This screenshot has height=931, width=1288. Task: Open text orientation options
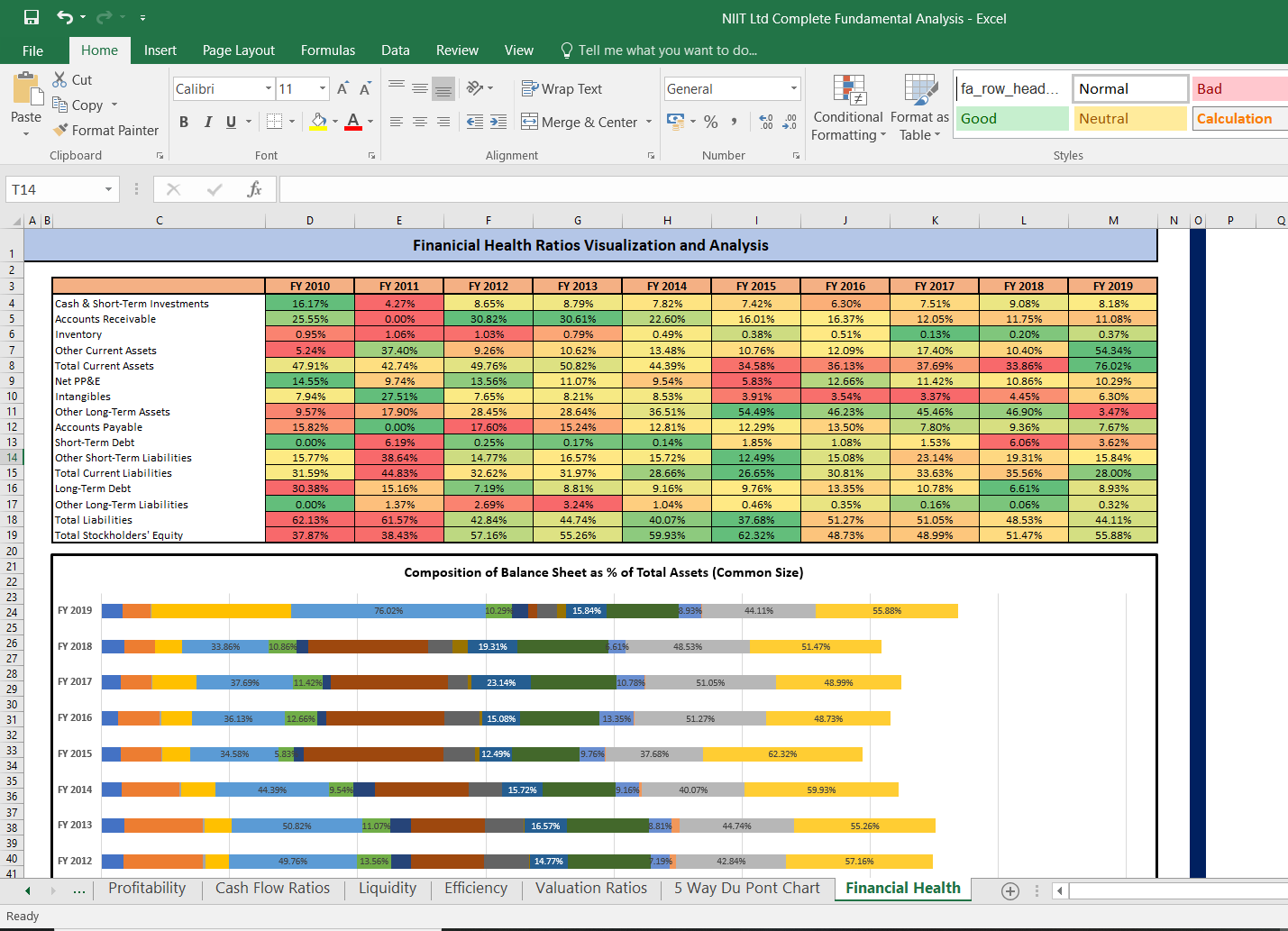pyautogui.click(x=480, y=87)
